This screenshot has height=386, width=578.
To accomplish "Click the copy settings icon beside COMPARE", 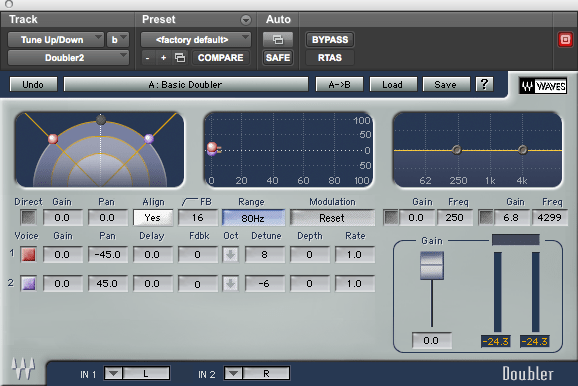I will (x=180, y=58).
